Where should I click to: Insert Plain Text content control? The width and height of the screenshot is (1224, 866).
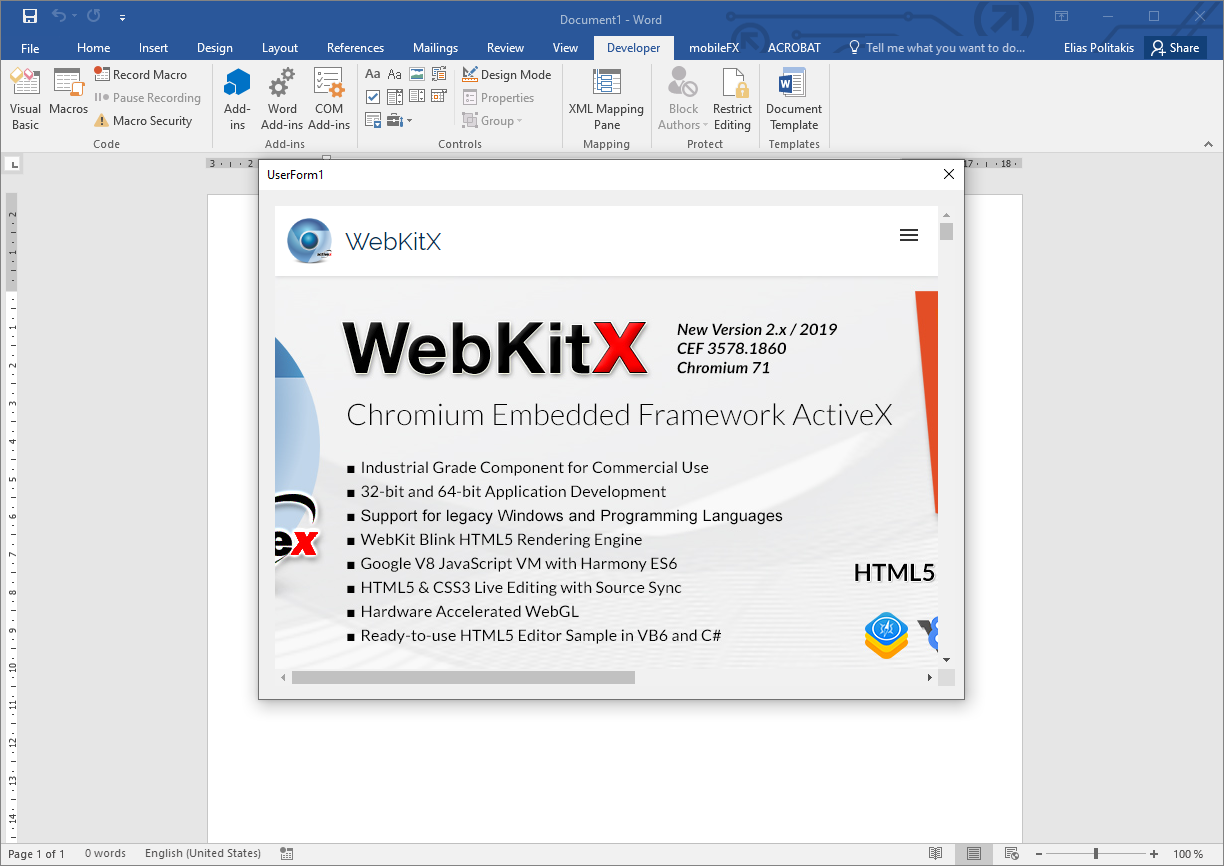pyautogui.click(x=395, y=74)
